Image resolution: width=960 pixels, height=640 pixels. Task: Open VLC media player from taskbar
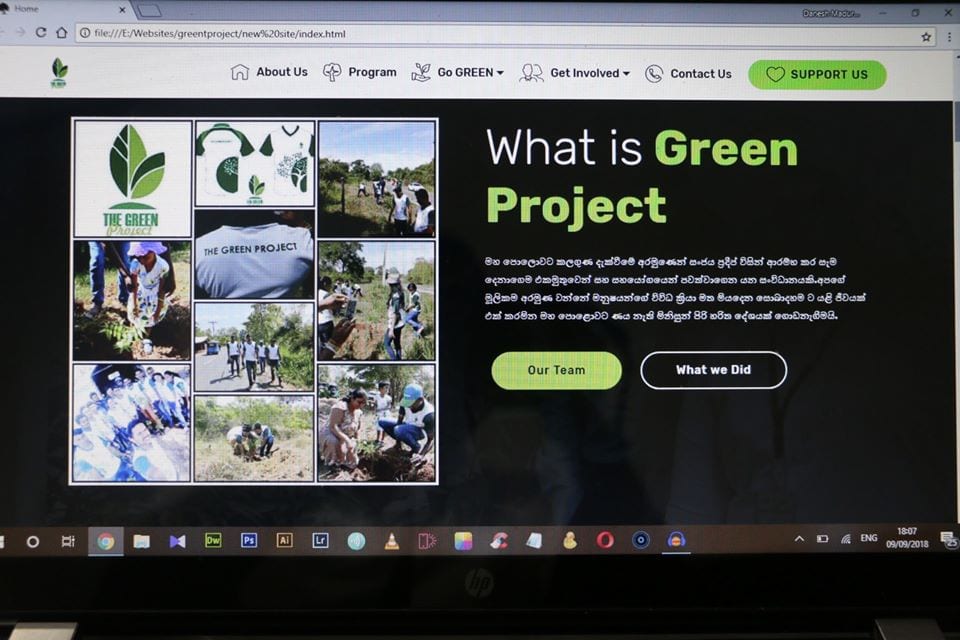pyautogui.click(x=392, y=541)
